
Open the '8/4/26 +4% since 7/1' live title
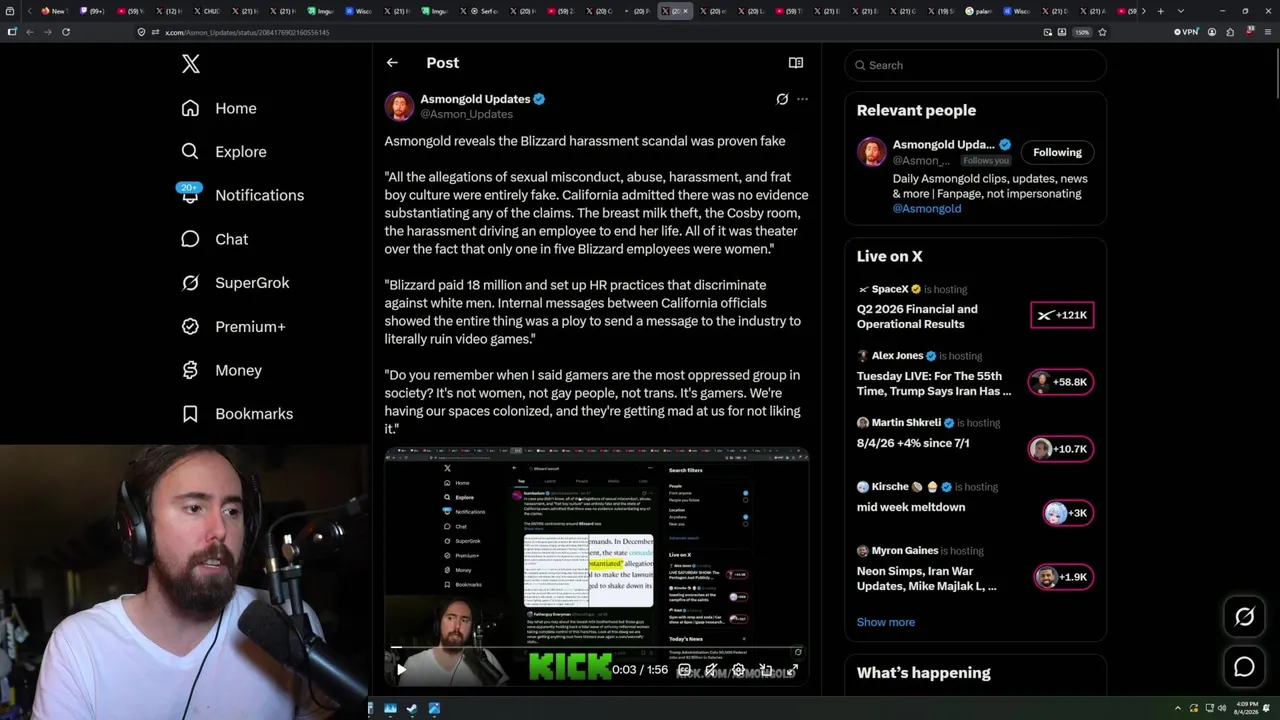913,443
